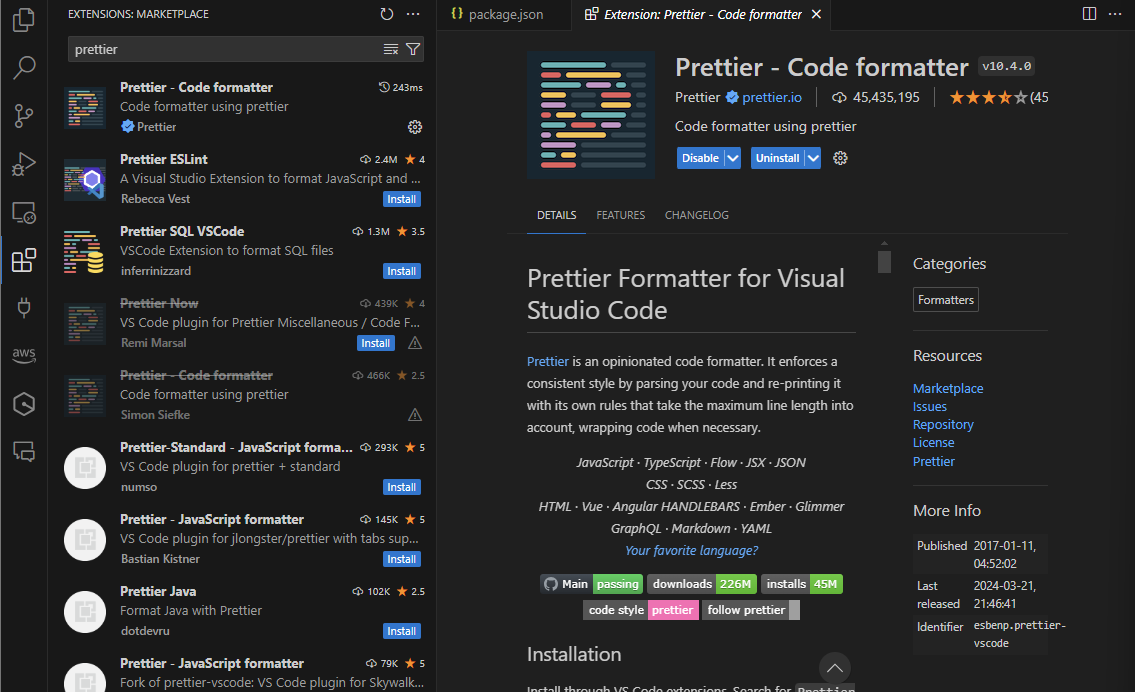Open the Search view in activity bar

point(24,67)
